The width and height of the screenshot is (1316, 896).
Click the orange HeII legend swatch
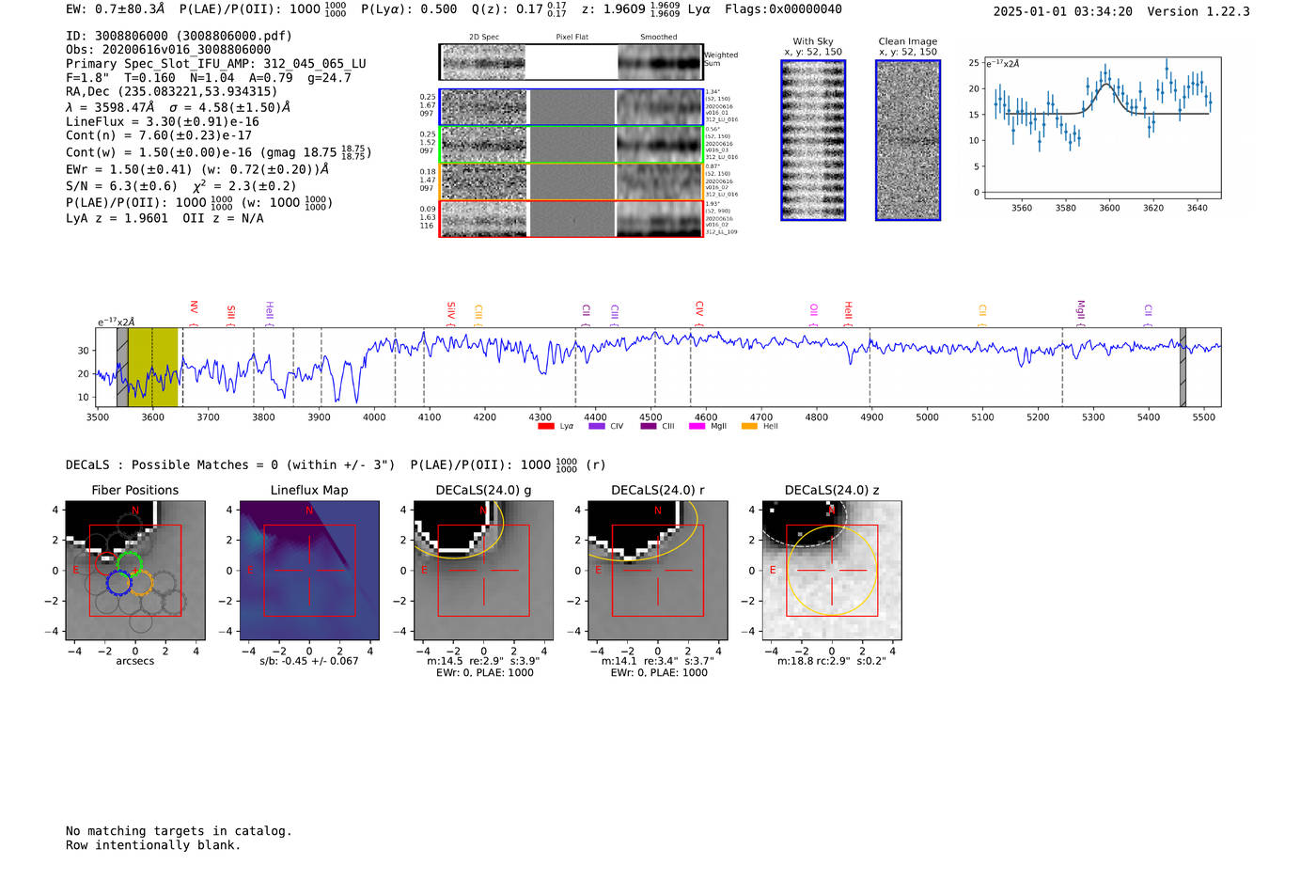pos(749,427)
